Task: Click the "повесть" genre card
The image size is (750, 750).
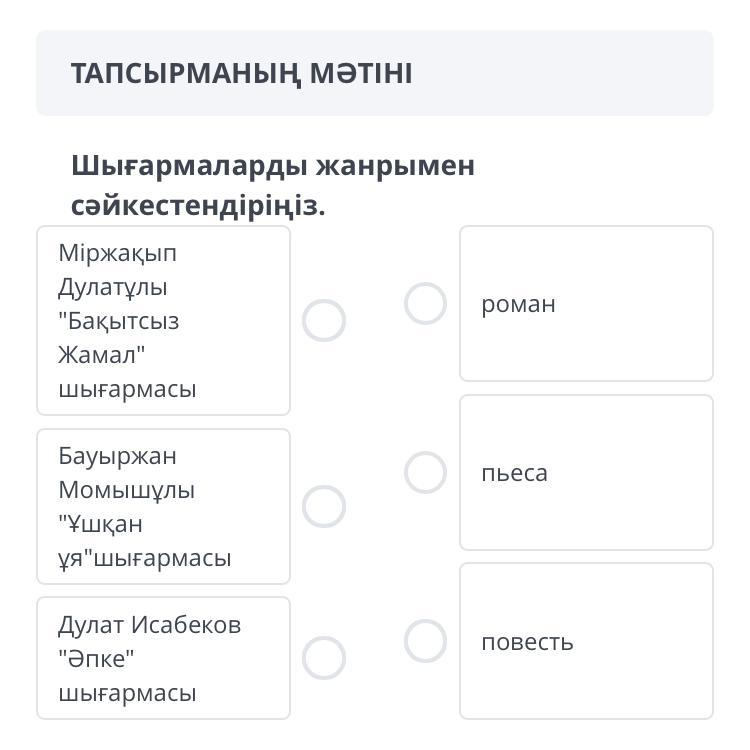Action: 586,642
